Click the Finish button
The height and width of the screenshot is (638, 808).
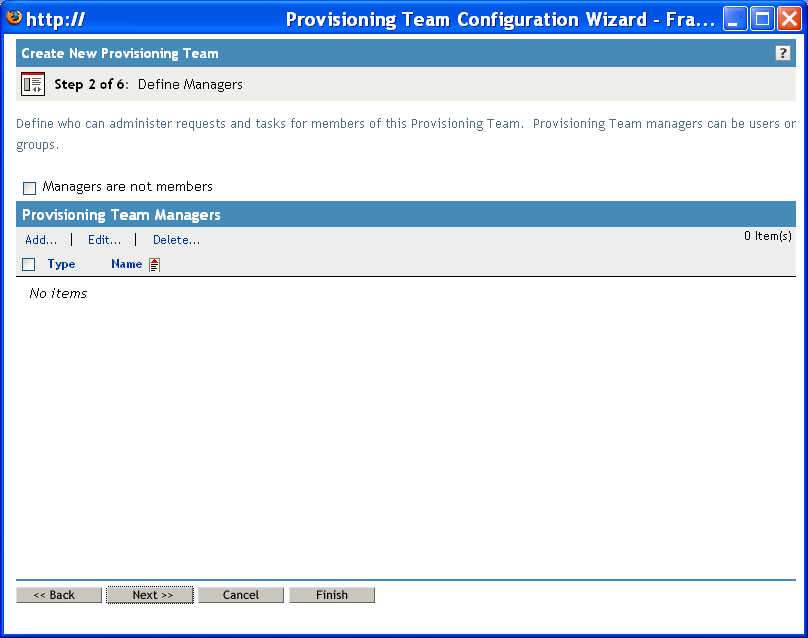(332, 595)
